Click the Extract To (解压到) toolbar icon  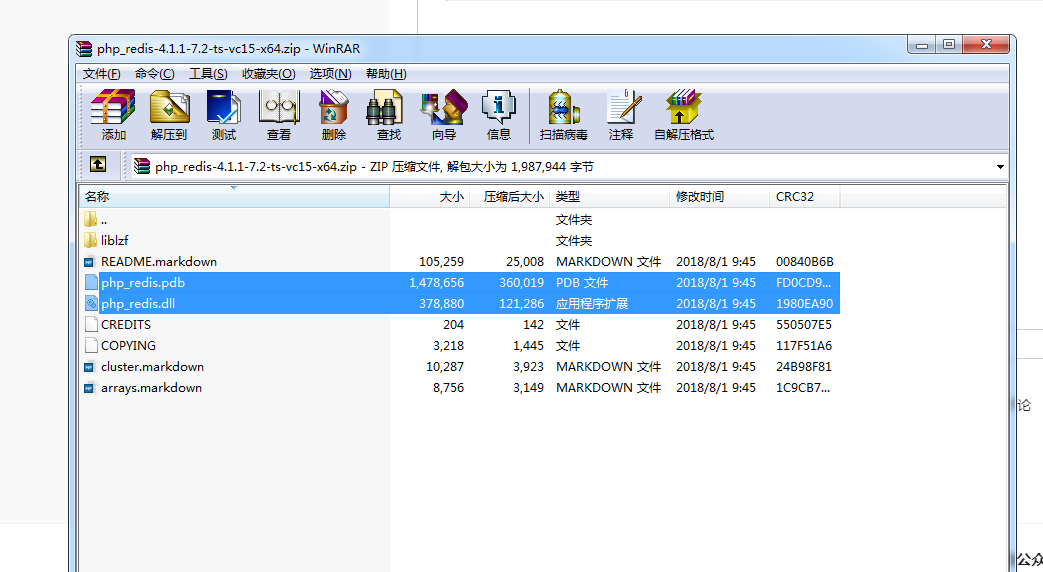pyautogui.click(x=169, y=107)
